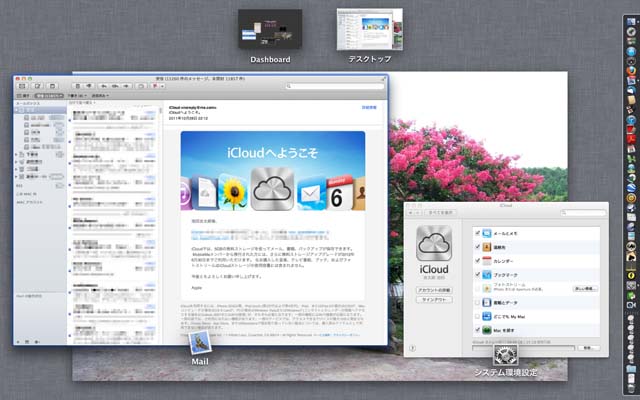Open Adobe Acrobat from the Dock

point(631,139)
